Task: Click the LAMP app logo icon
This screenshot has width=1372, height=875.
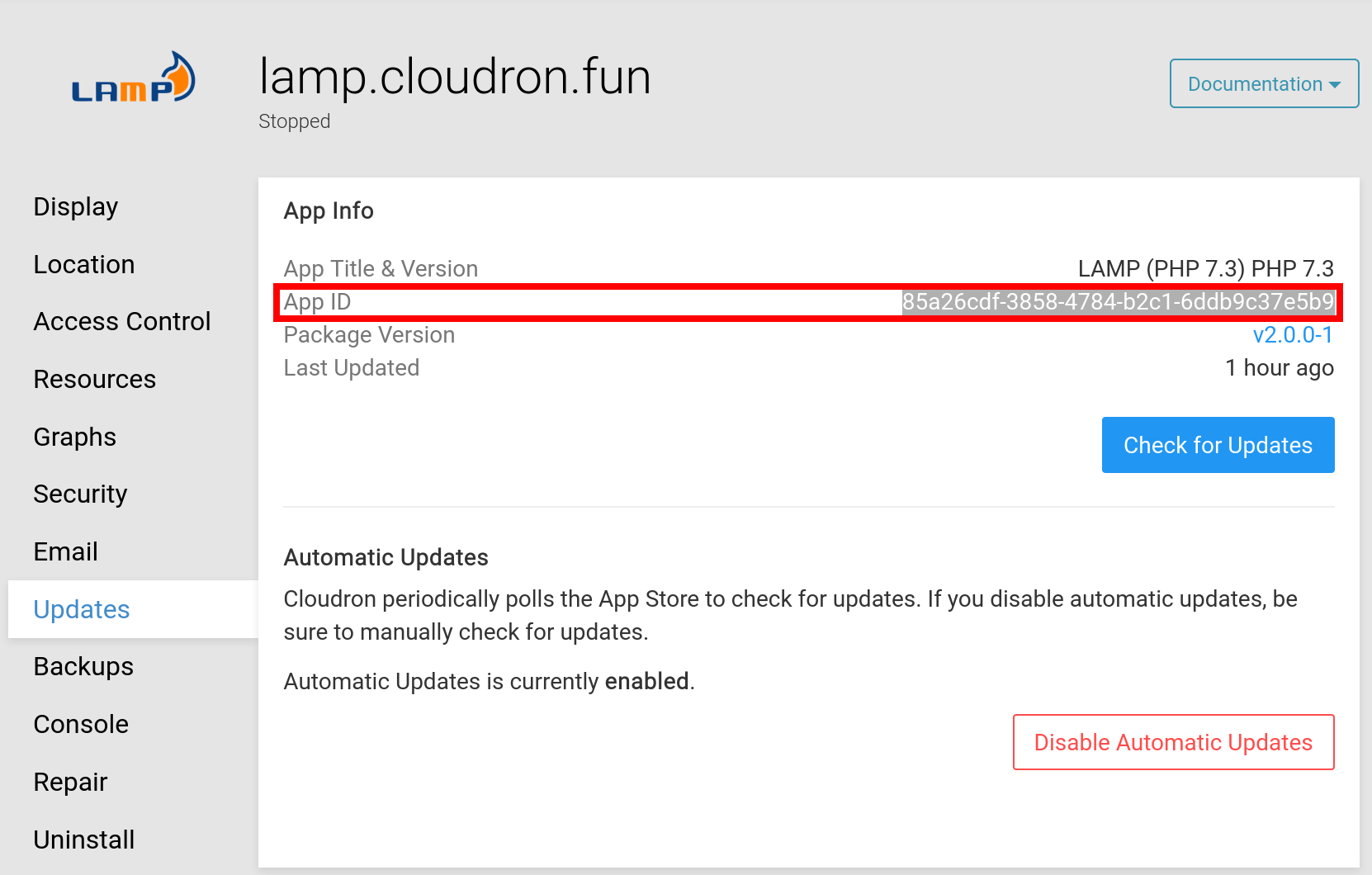Action: [x=134, y=79]
